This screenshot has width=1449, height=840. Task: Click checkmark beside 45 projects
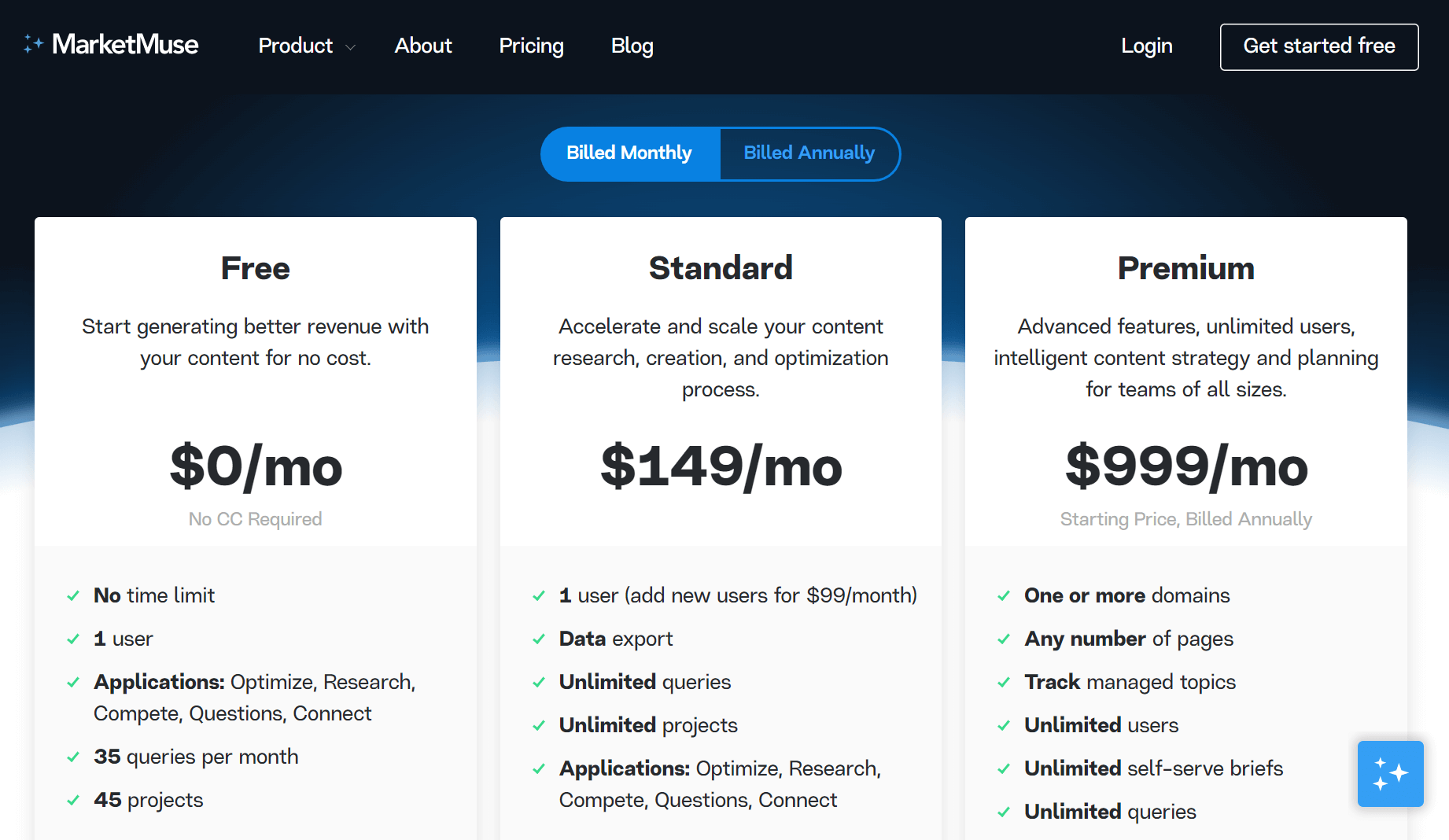73,801
